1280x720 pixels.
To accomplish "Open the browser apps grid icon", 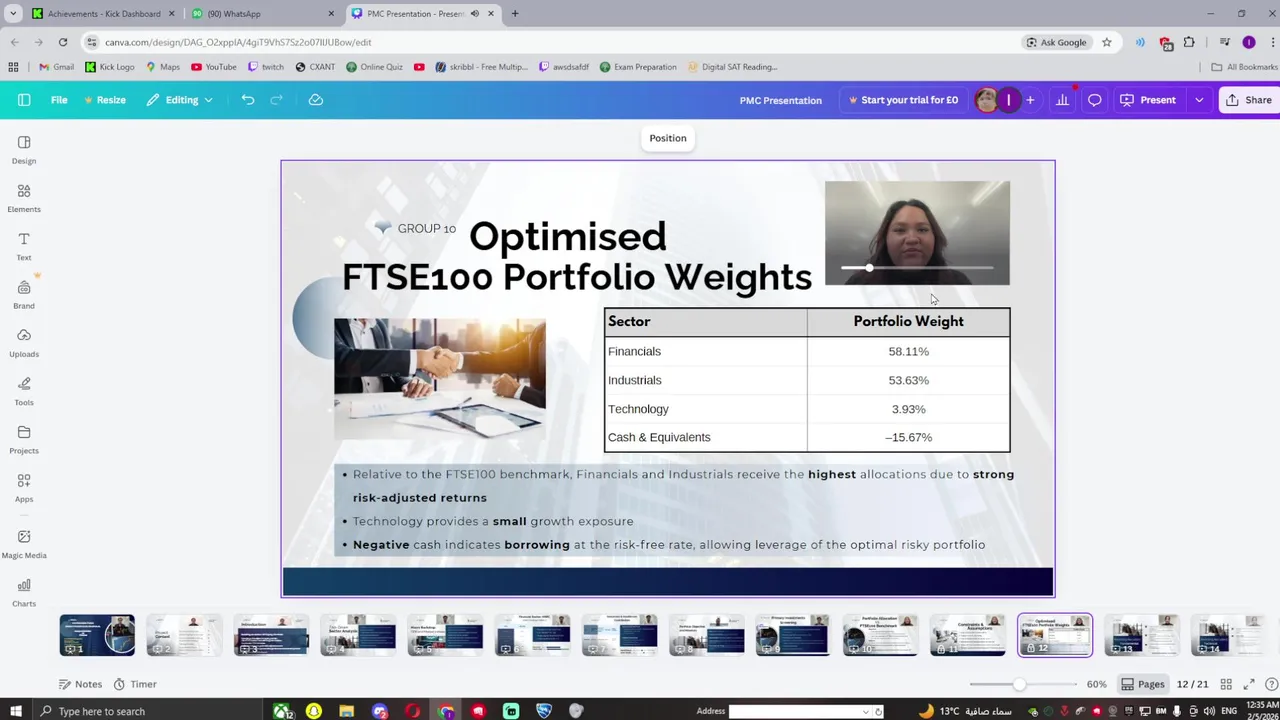I will 14,67.
